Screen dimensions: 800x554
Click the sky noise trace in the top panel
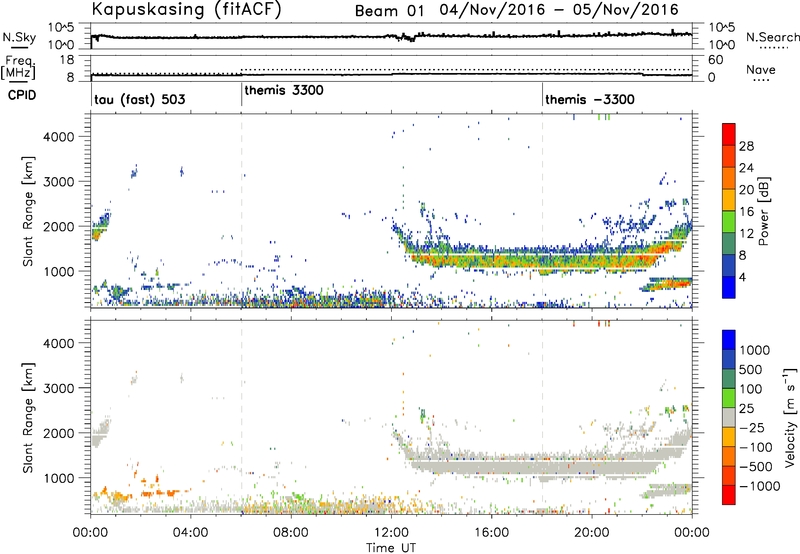(x=391, y=36)
